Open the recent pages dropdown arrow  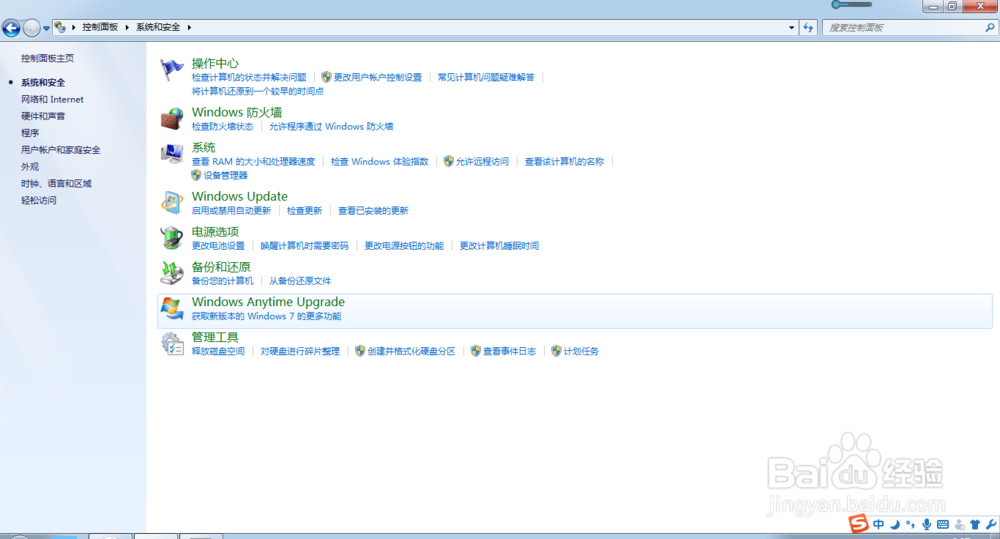coord(46,28)
